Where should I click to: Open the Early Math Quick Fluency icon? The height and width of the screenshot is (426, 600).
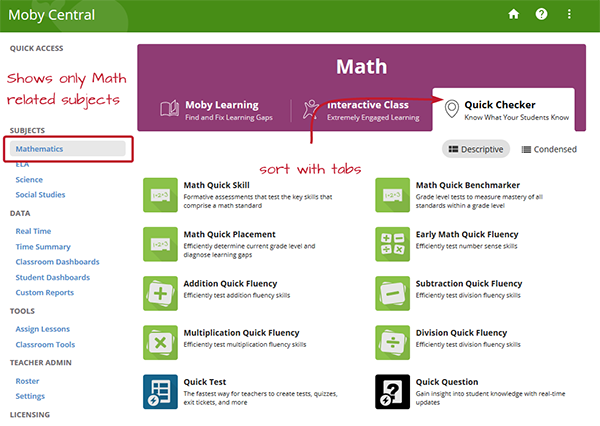[x=392, y=244]
